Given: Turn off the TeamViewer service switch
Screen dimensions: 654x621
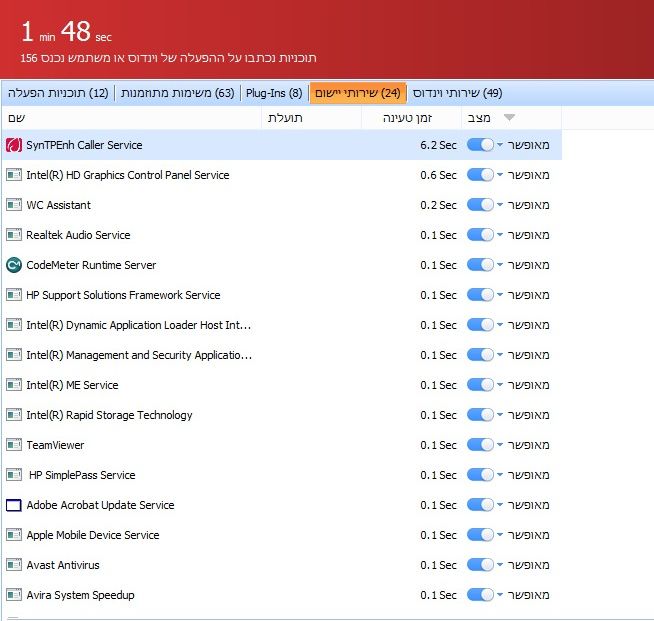Looking at the screenshot, I should coord(480,445).
